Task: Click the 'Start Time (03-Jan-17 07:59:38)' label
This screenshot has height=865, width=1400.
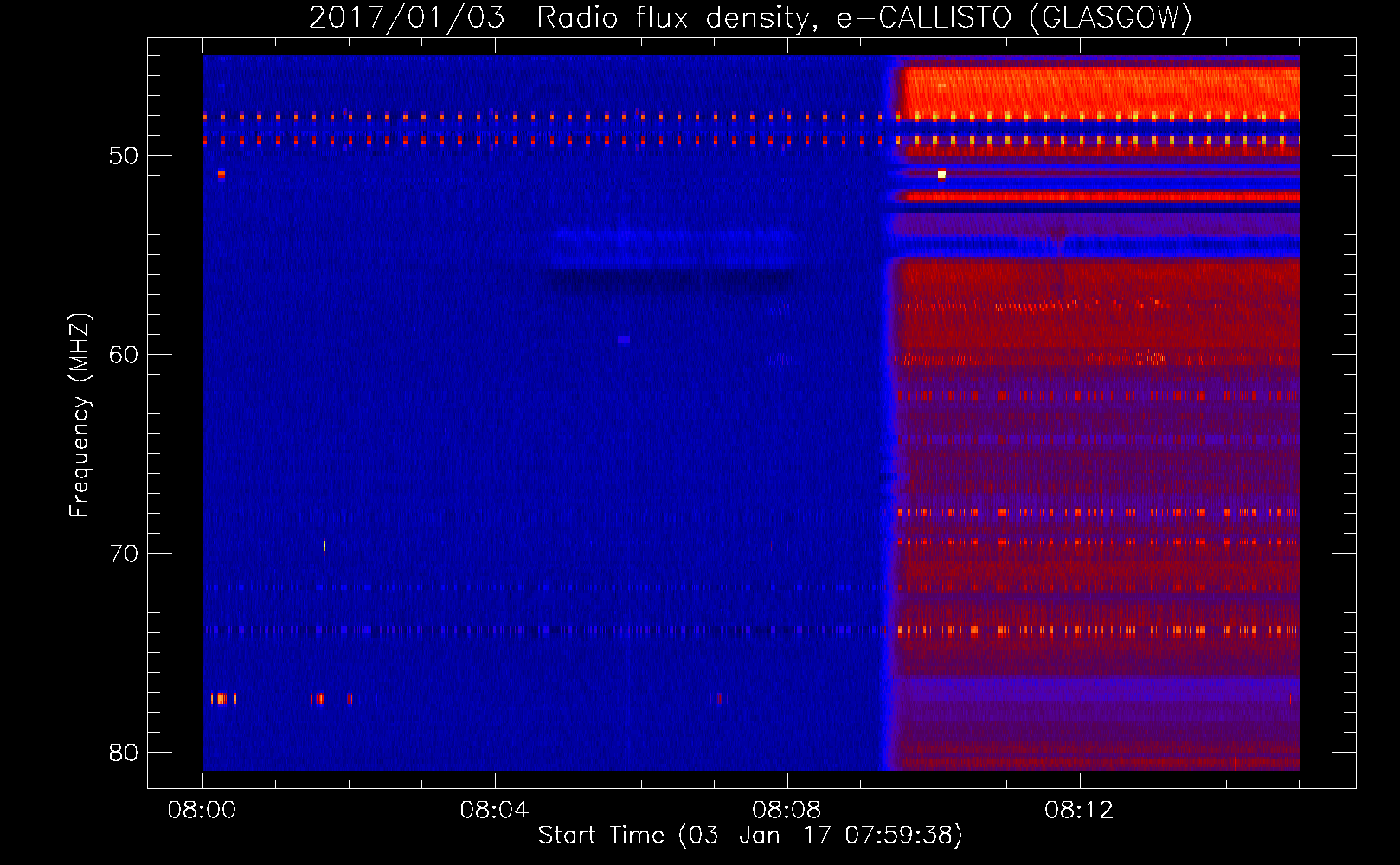Action: tap(750, 836)
